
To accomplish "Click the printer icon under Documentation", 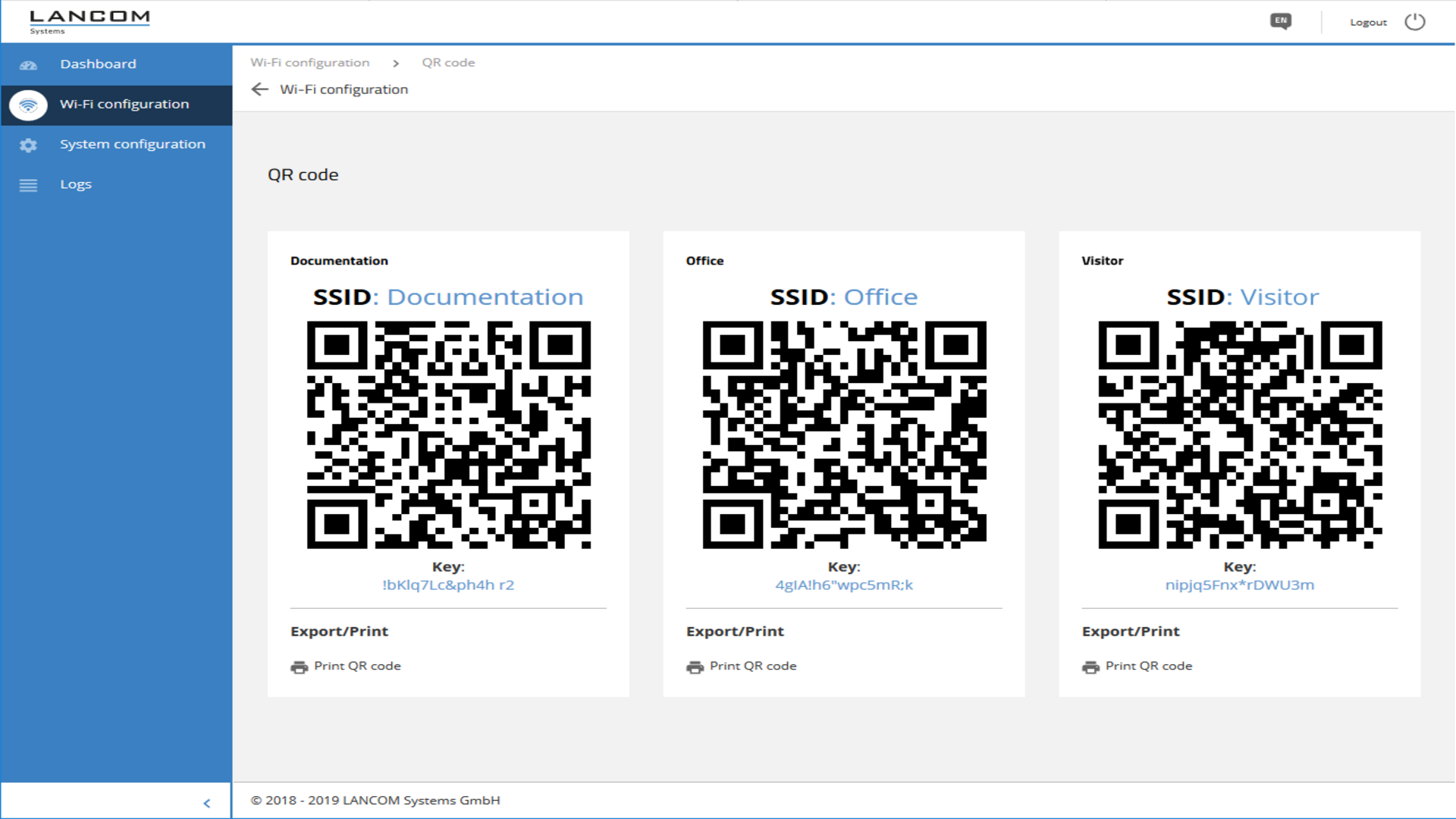I will (x=299, y=667).
